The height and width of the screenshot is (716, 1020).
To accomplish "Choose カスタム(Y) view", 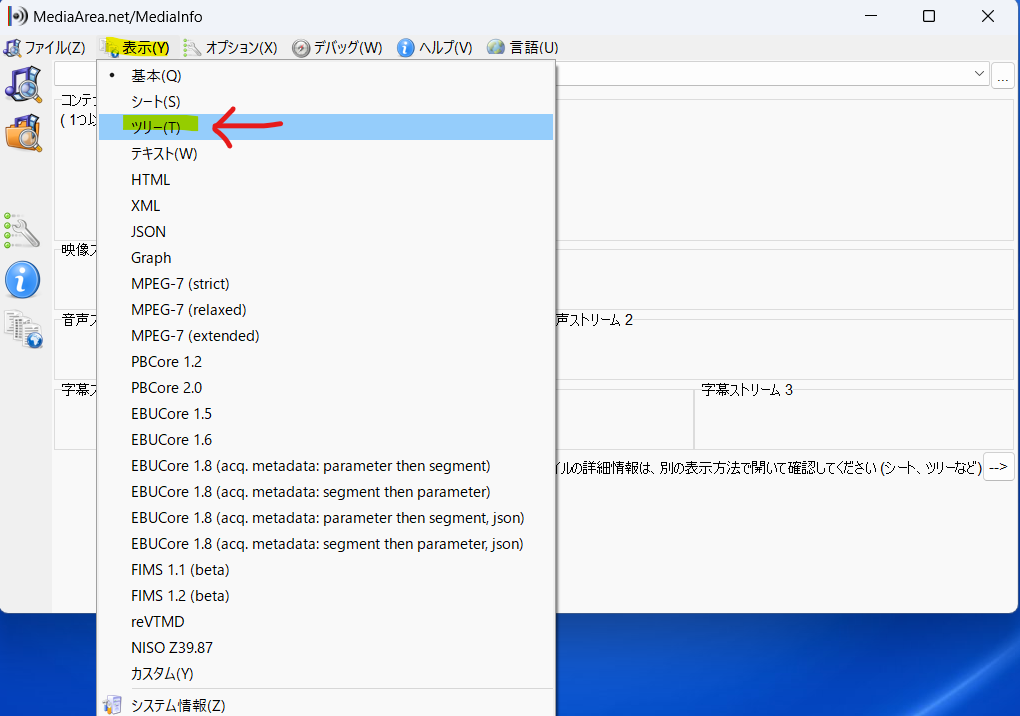I will click(326, 674).
